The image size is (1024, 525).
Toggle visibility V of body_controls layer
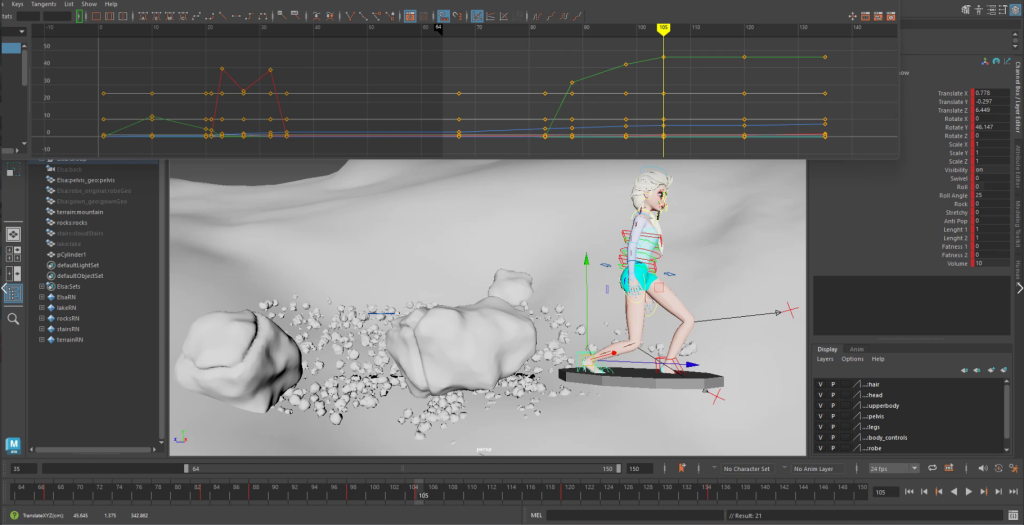[x=820, y=438]
